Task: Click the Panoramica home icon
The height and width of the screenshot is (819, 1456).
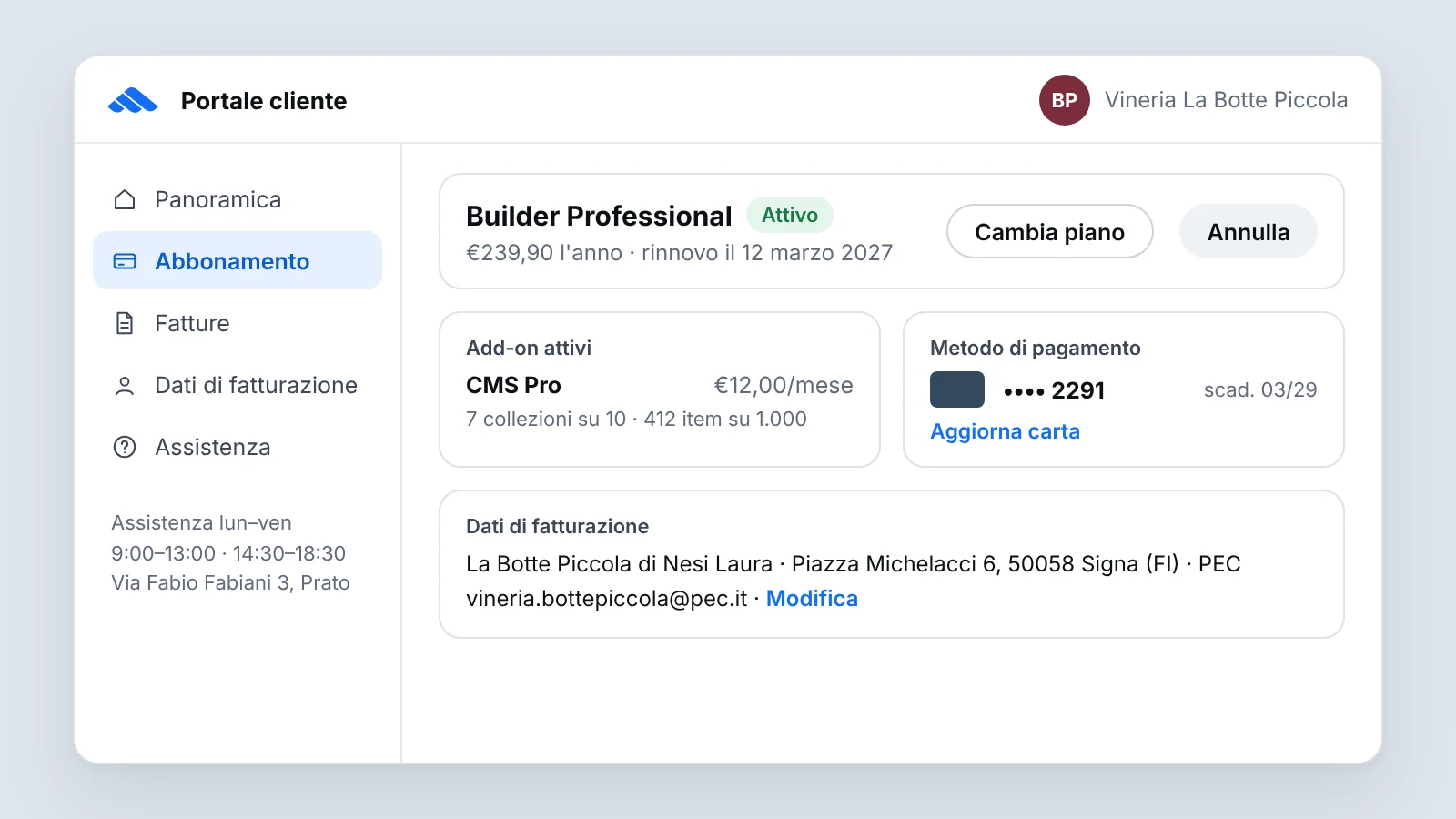Action: pos(125,199)
